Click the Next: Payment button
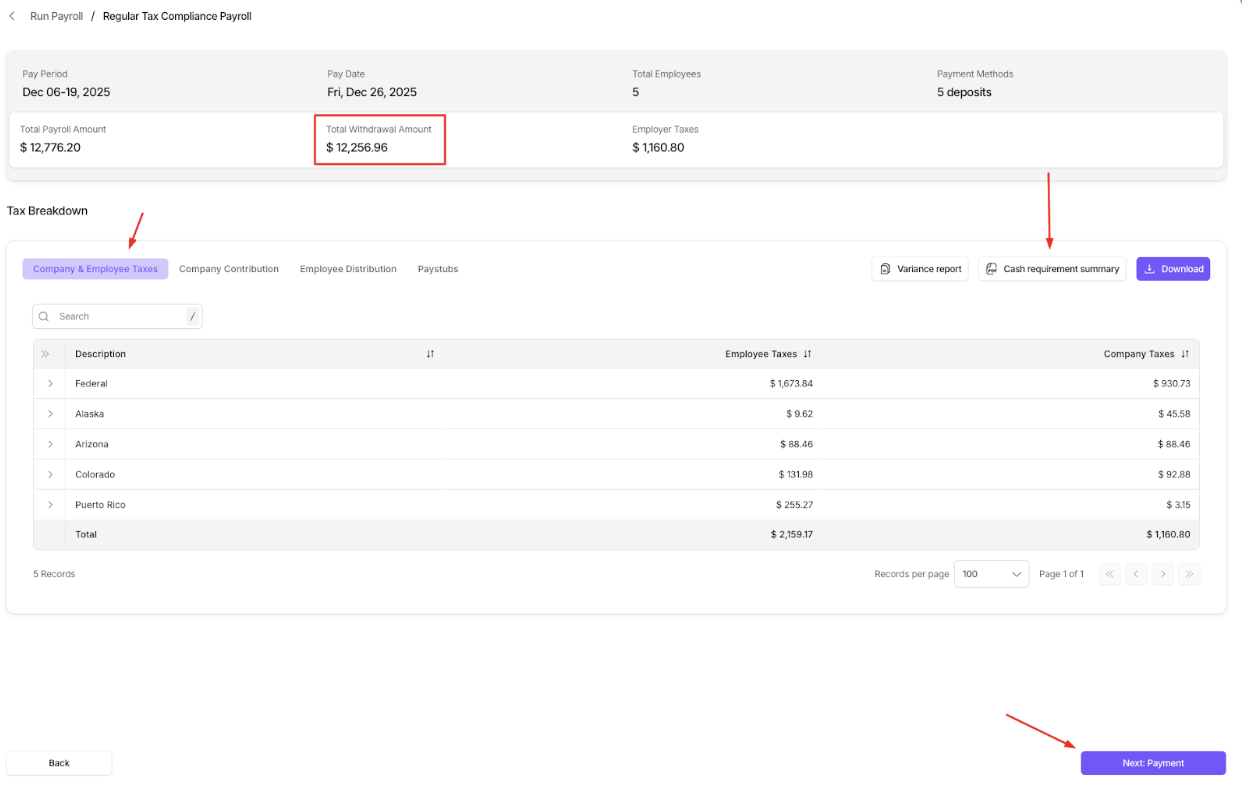1246x810 pixels. 1152,763
